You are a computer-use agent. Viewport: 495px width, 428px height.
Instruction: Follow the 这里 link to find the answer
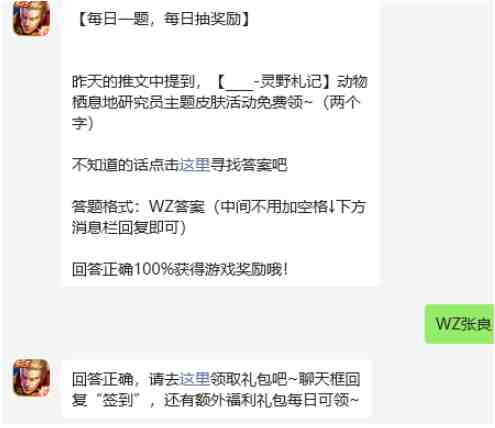coord(195,165)
